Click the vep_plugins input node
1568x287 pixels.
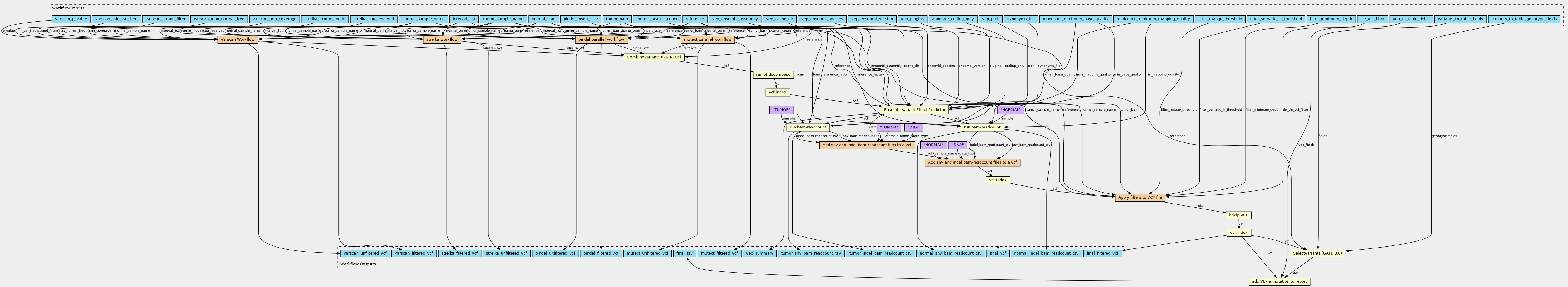coord(912,19)
